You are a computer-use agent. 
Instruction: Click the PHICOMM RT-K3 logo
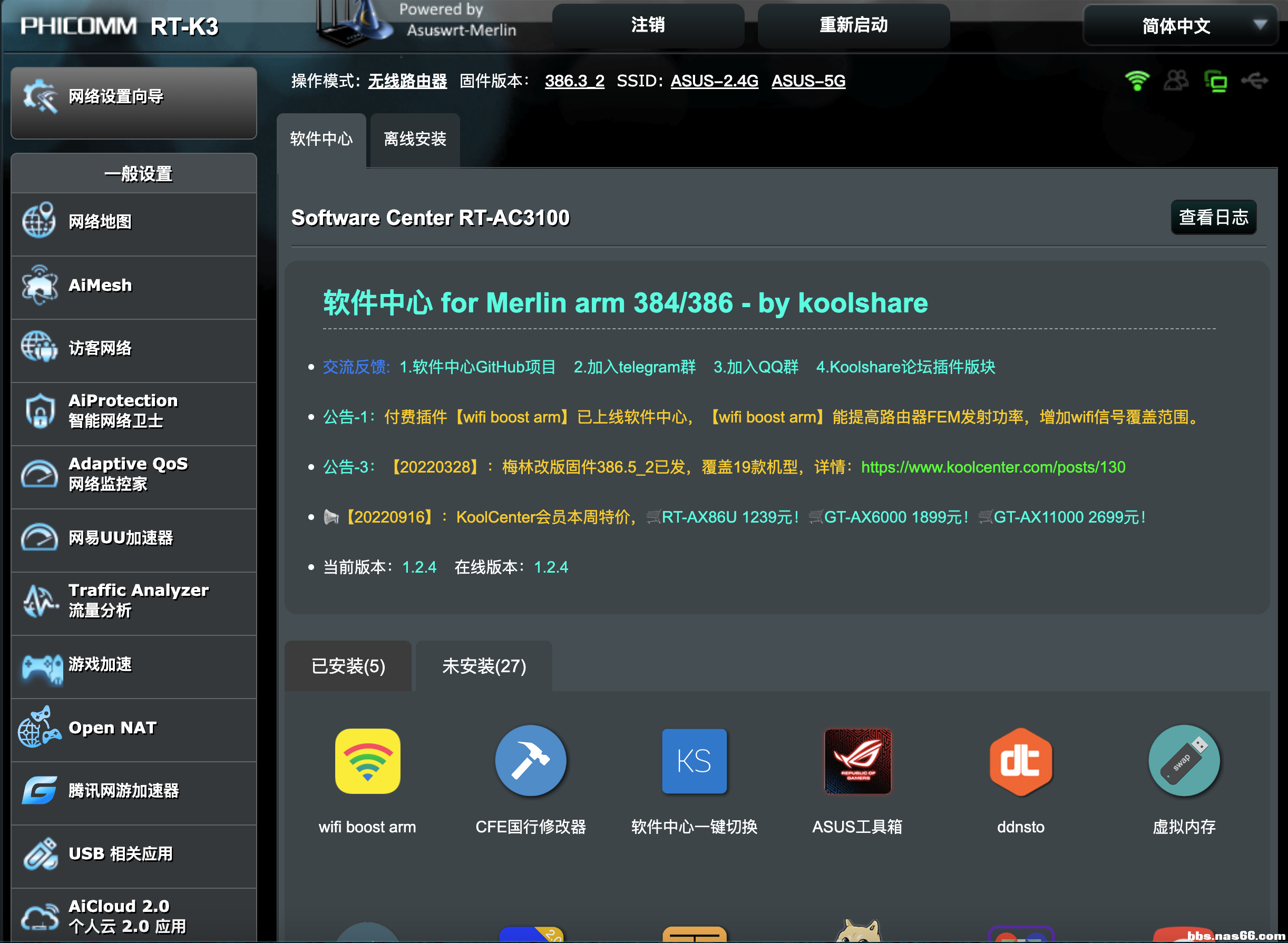pyautogui.click(x=119, y=26)
